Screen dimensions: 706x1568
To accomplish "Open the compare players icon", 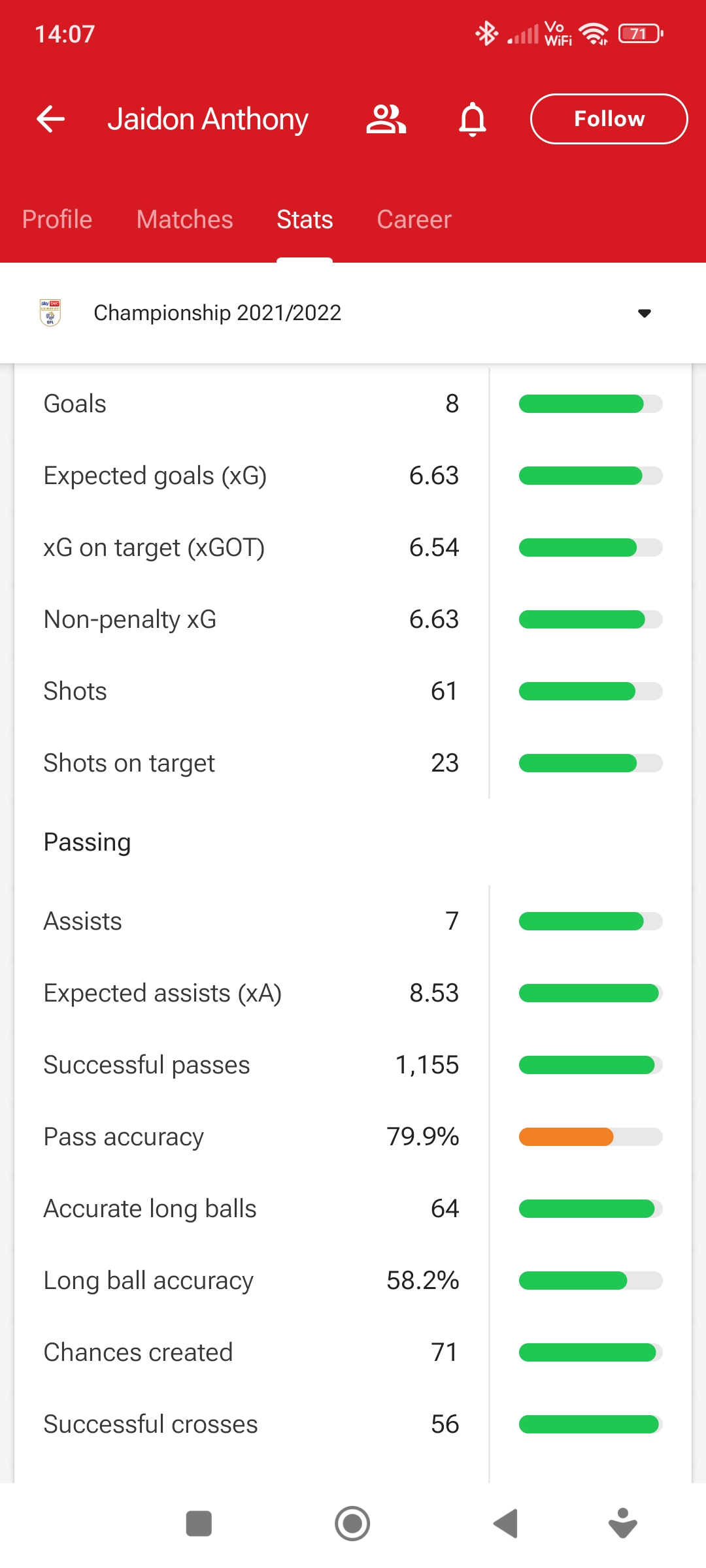I will point(386,119).
